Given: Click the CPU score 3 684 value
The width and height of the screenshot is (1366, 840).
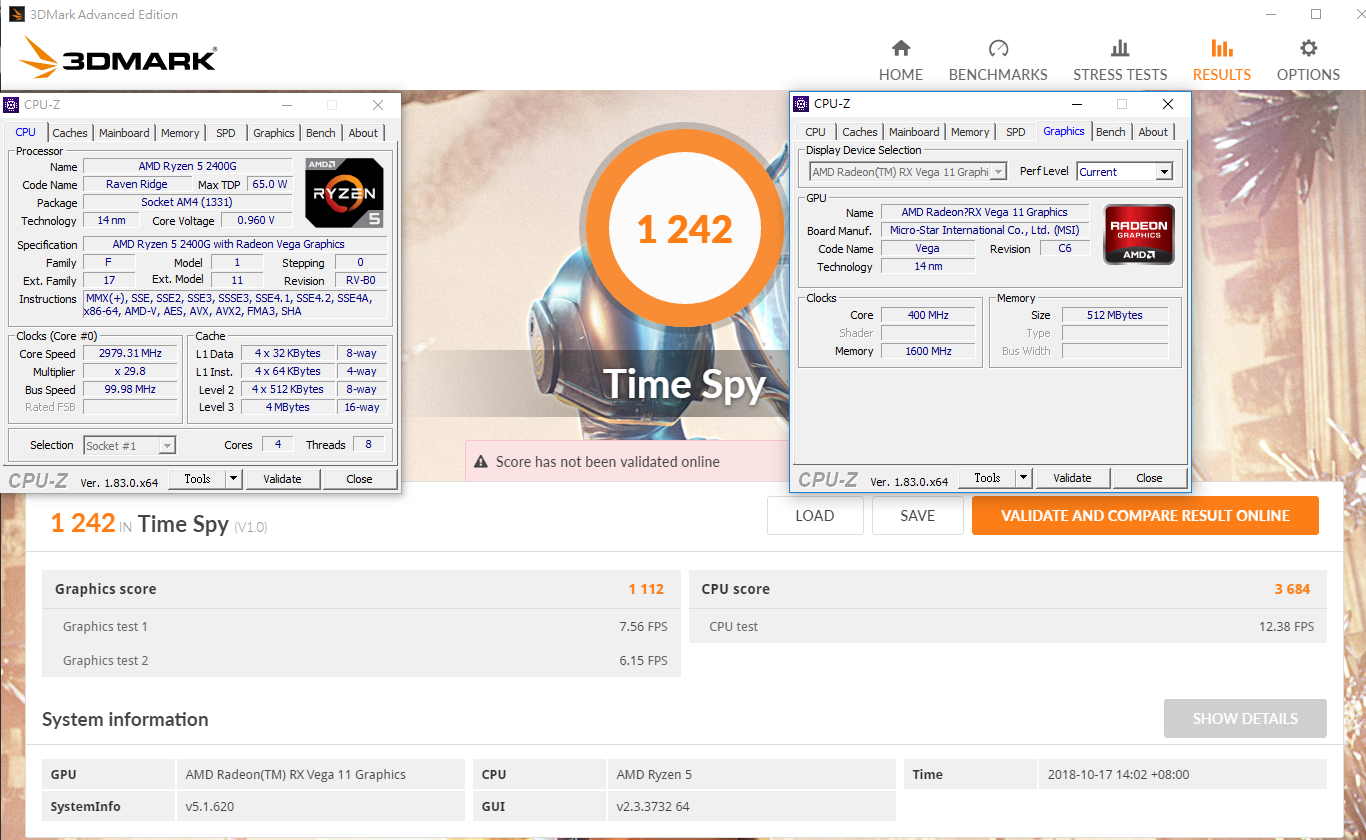Looking at the screenshot, I should pyautogui.click(x=1292, y=589).
